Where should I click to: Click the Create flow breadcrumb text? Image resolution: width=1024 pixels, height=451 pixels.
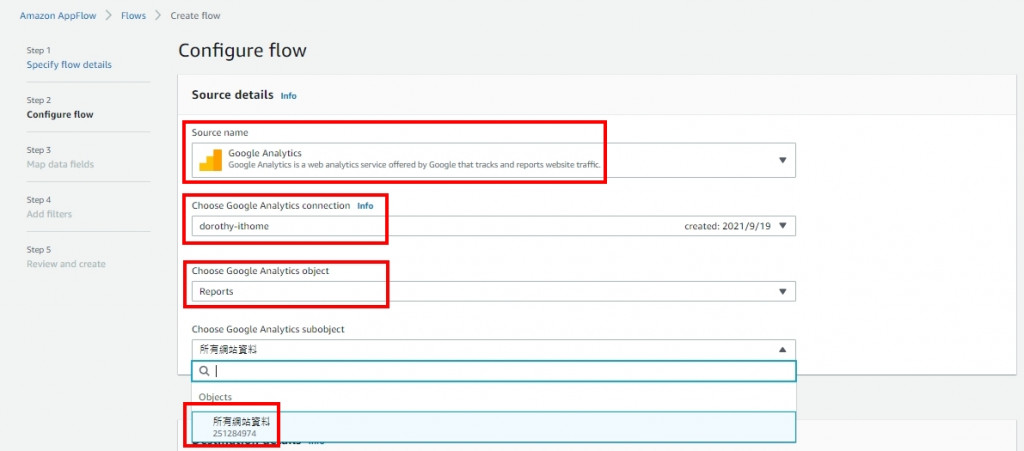(x=195, y=16)
